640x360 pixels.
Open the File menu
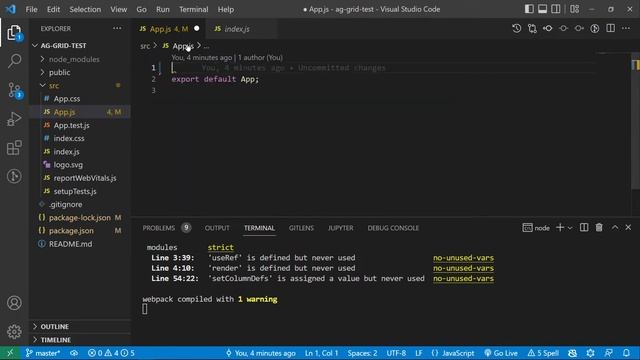[31, 9]
